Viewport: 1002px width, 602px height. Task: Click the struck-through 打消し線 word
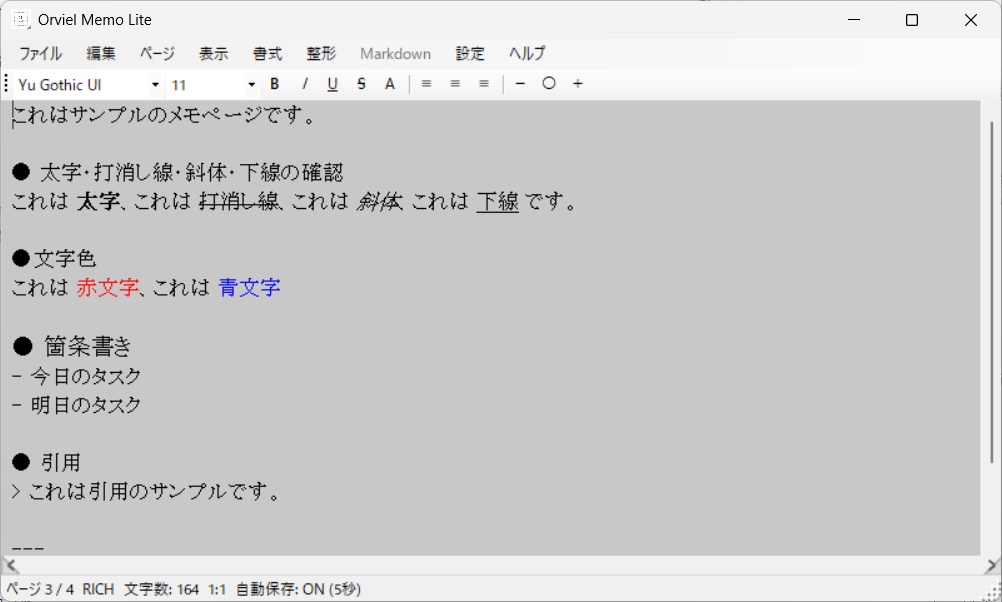[239, 201]
